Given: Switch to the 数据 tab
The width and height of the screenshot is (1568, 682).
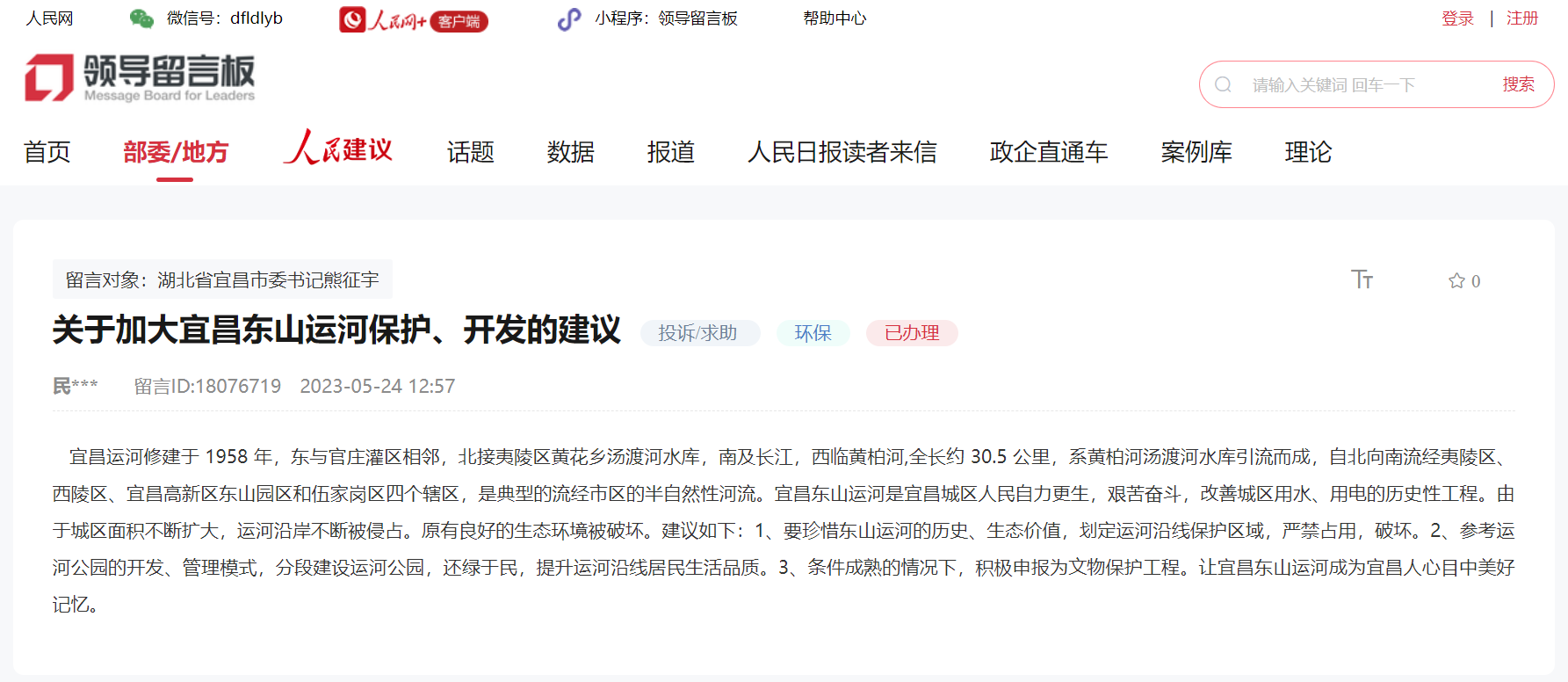Looking at the screenshot, I should tap(571, 152).
